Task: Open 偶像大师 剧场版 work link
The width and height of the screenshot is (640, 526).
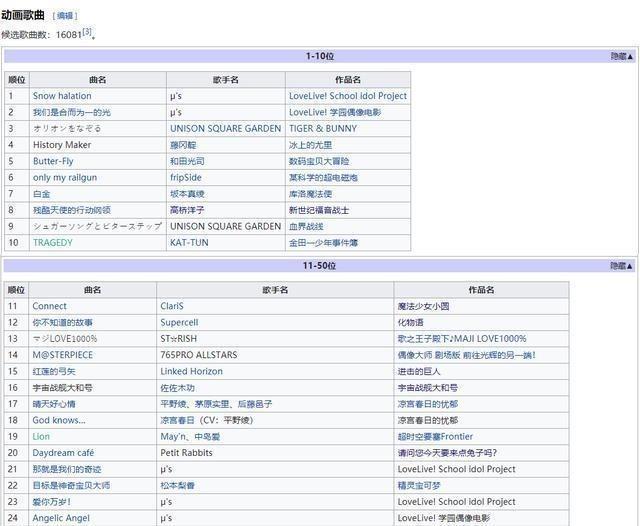Action: pyautogui.click(x=467, y=355)
